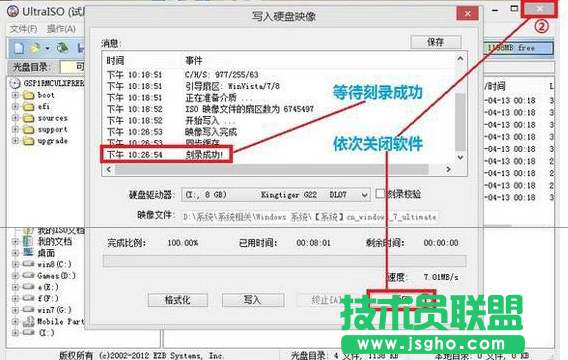Viewport: 568px width, 360px height.
Task: Click the Open file toolbar icon
Action: click(x=35, y=48)
